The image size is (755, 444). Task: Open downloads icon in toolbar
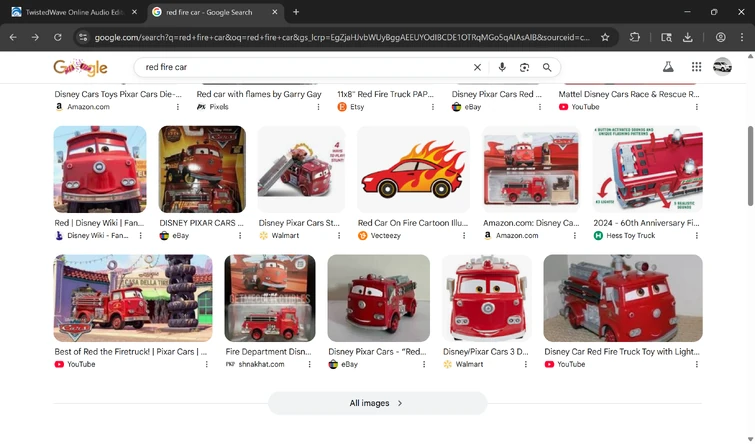[688, 37]
